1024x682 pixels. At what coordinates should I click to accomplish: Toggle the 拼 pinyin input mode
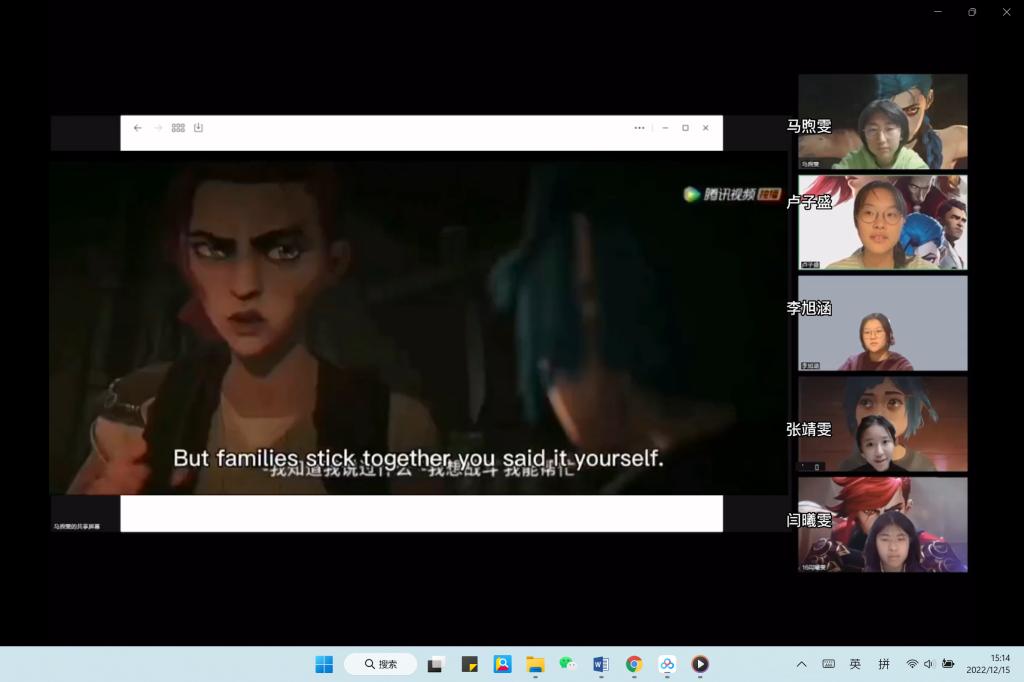884,664
